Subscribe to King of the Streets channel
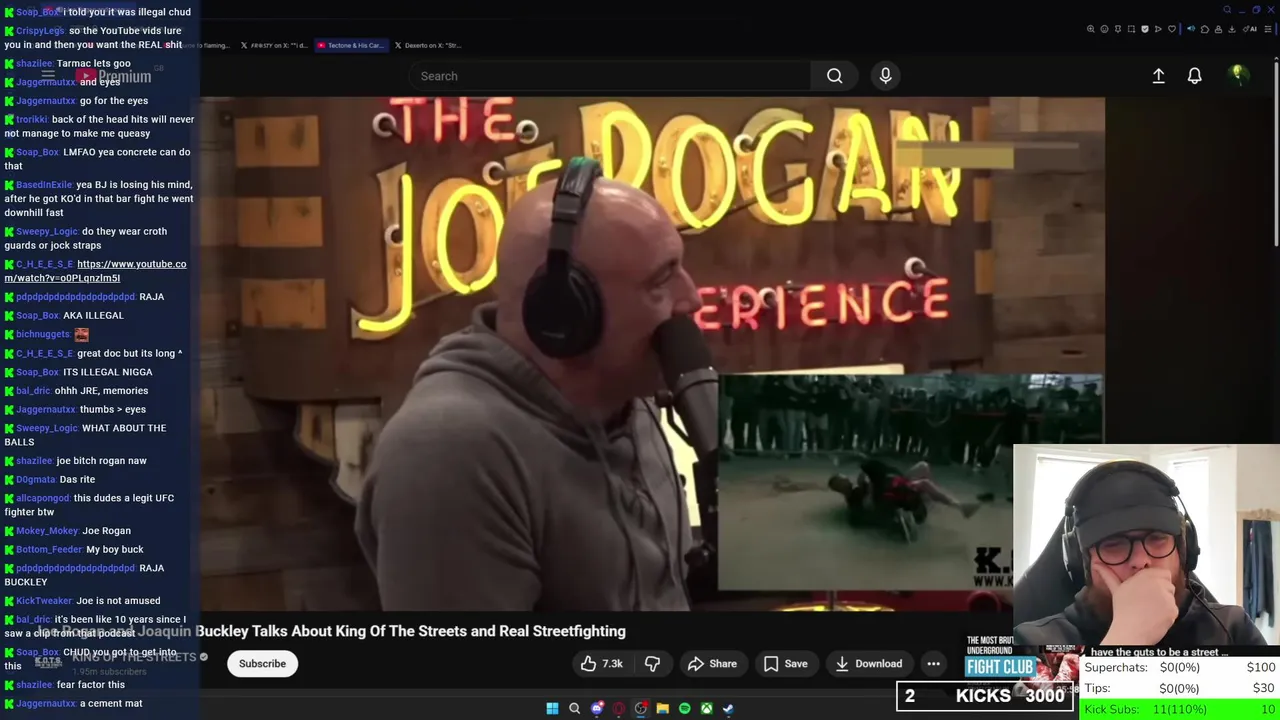Image resolution: width=1280 pixels, height=720 pixels. tap(262, 664)
